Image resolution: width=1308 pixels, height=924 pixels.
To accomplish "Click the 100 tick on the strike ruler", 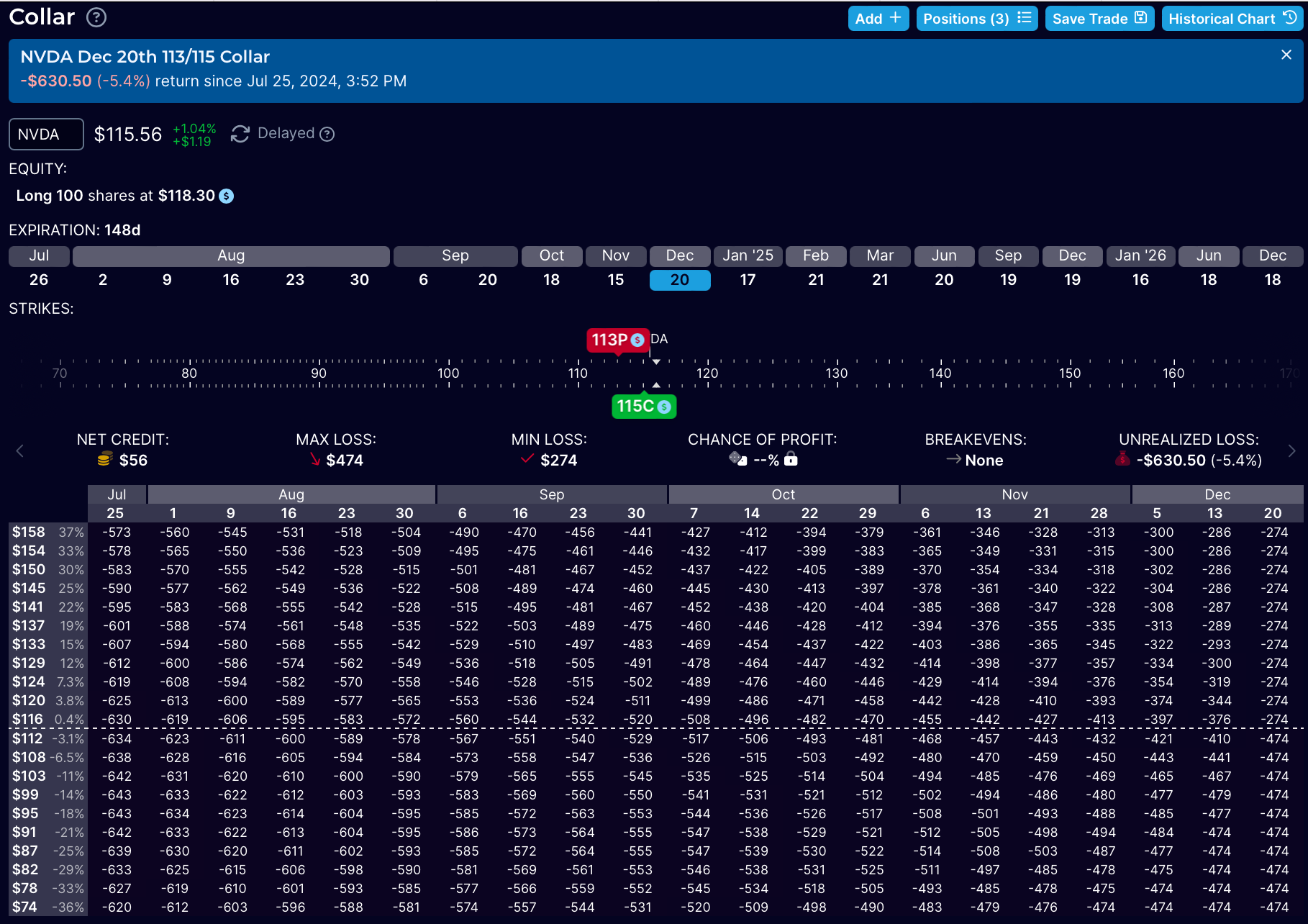I will coord(448,373).
